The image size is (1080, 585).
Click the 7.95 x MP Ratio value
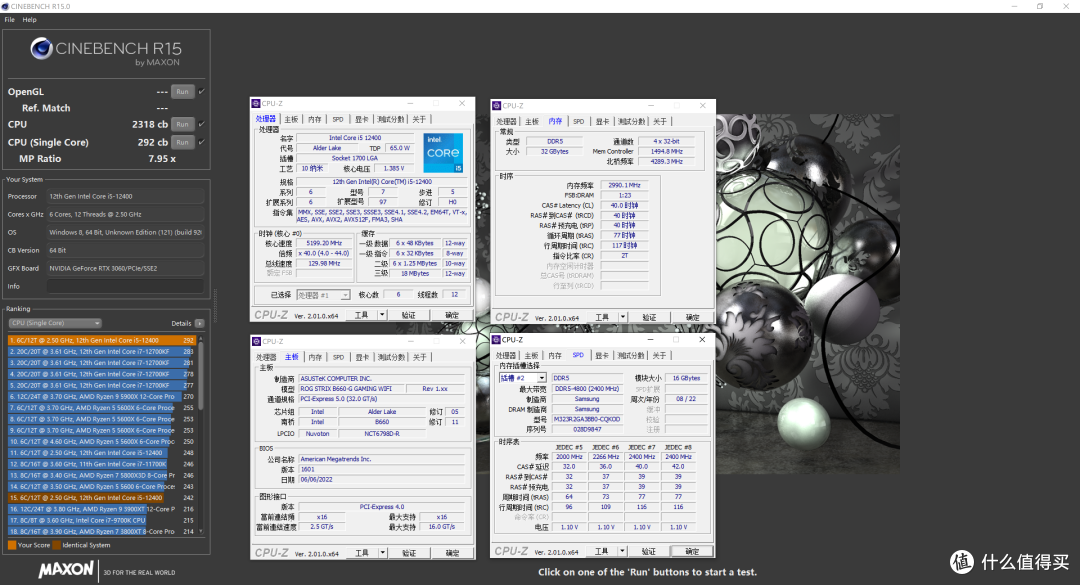coord(162,158)
